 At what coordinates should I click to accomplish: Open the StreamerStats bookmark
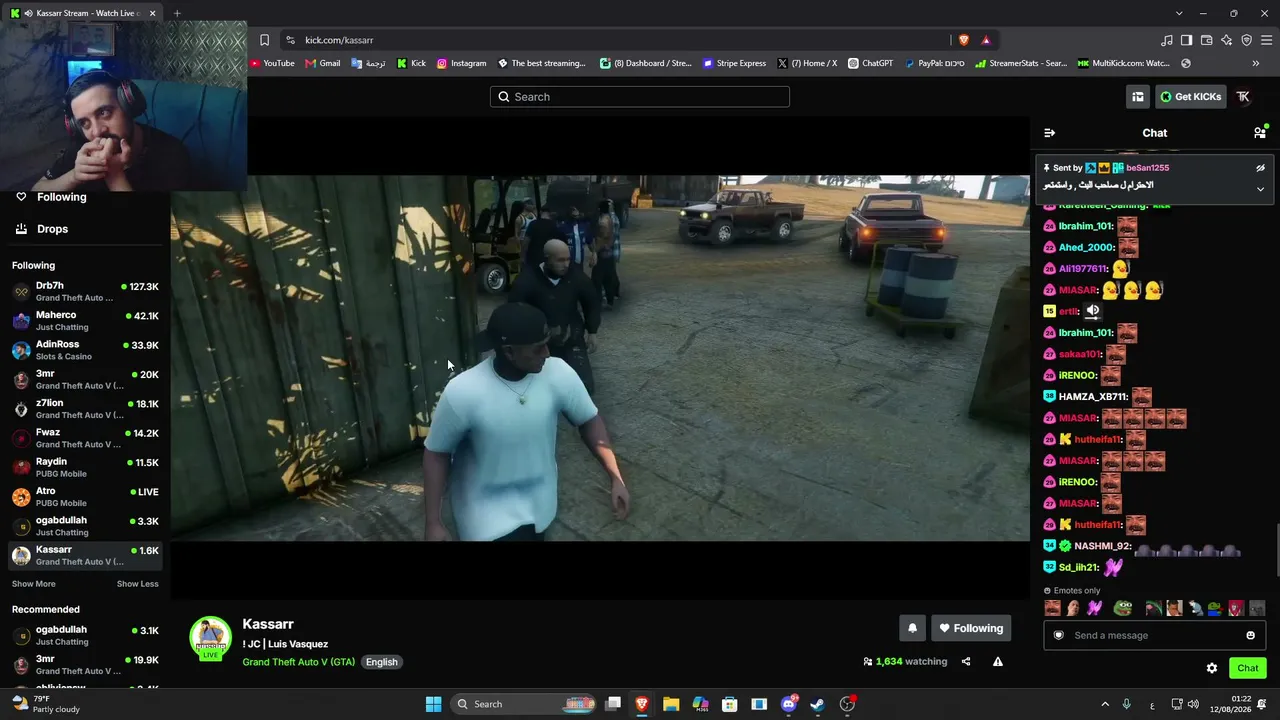click(x=1021, y=63)
